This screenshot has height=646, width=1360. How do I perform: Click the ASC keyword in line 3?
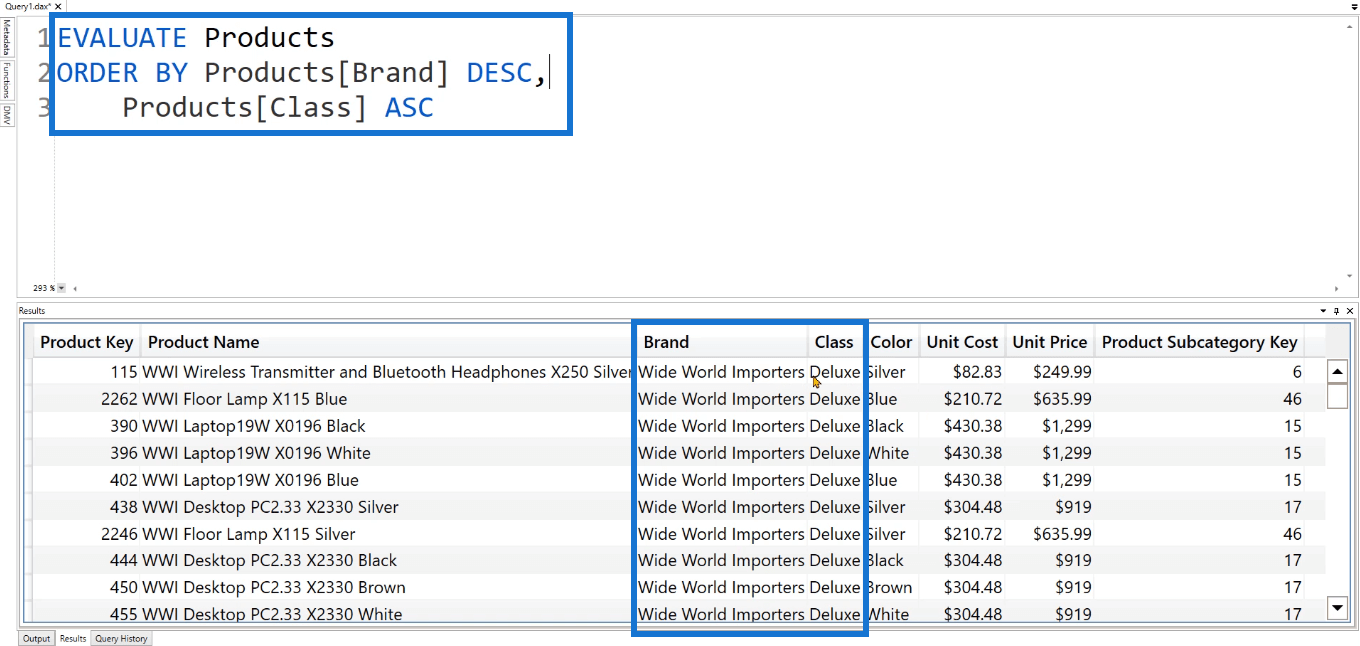(x=409, y=107)
